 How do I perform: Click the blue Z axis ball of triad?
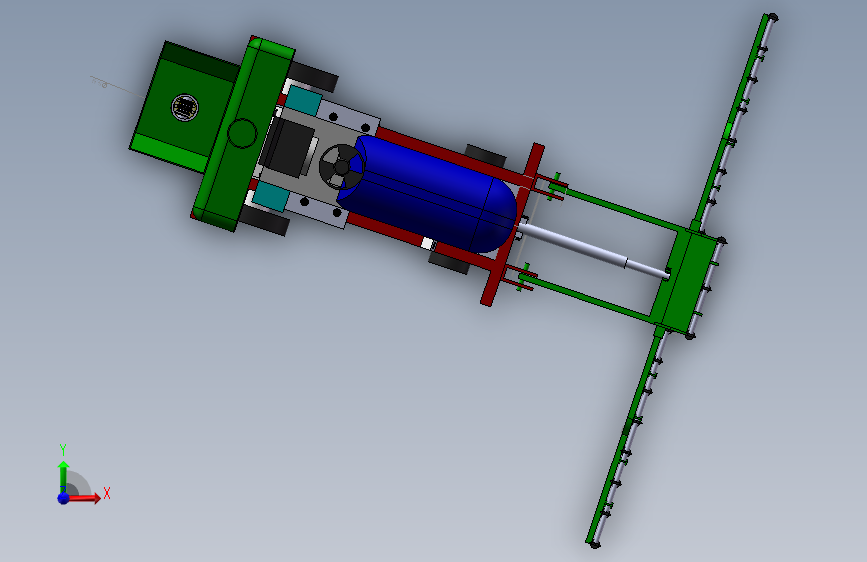tap(64, 498)
